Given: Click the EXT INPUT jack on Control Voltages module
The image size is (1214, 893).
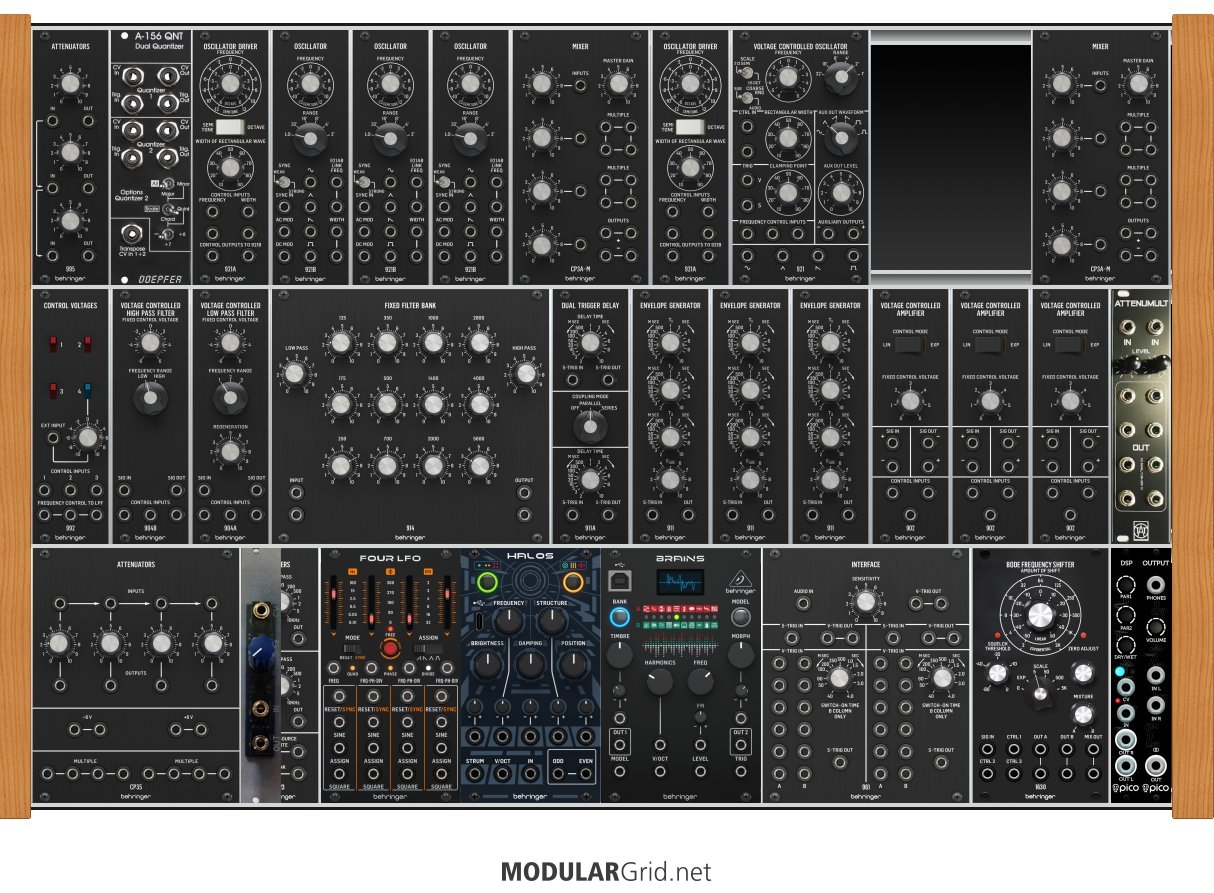Looking at the screenshot, I should point(51,438).
